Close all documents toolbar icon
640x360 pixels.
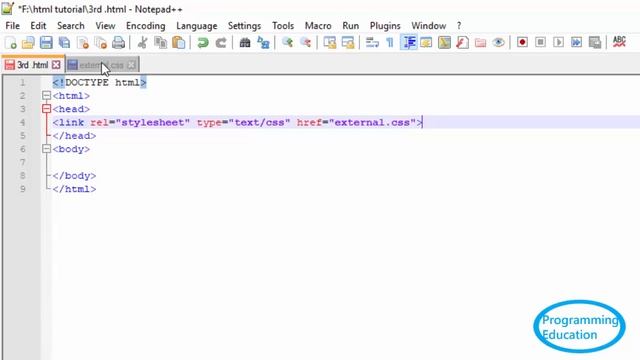(x=100, y=42)
